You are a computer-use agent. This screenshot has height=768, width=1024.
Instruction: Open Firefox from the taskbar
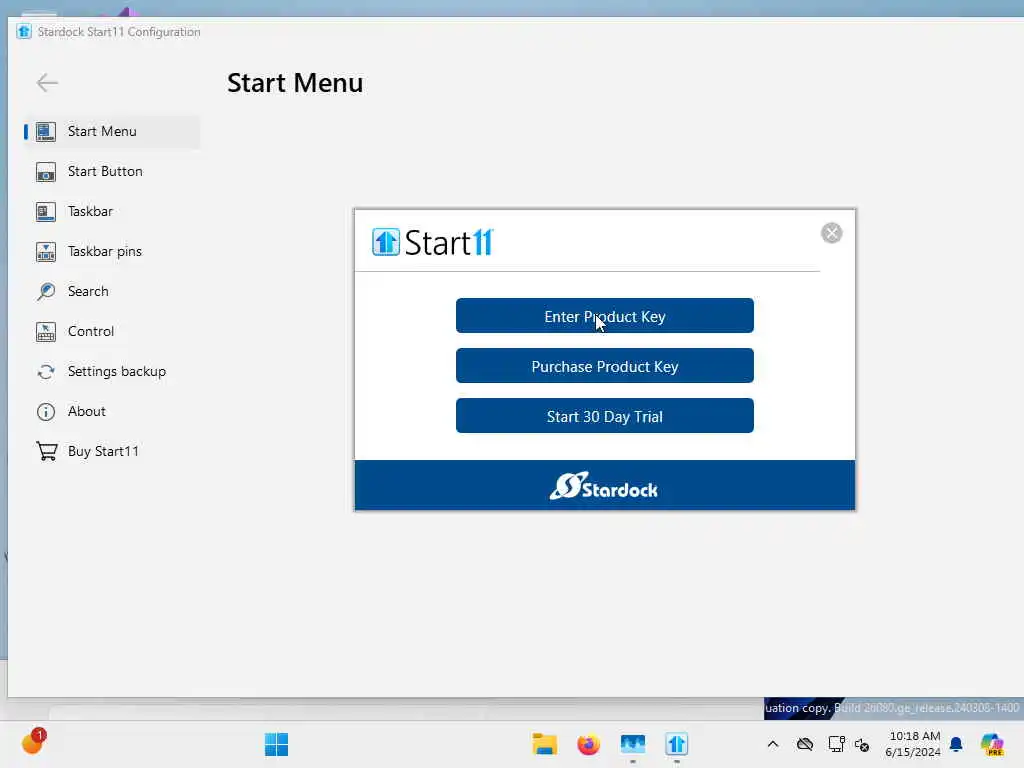[x=588, y=744]
